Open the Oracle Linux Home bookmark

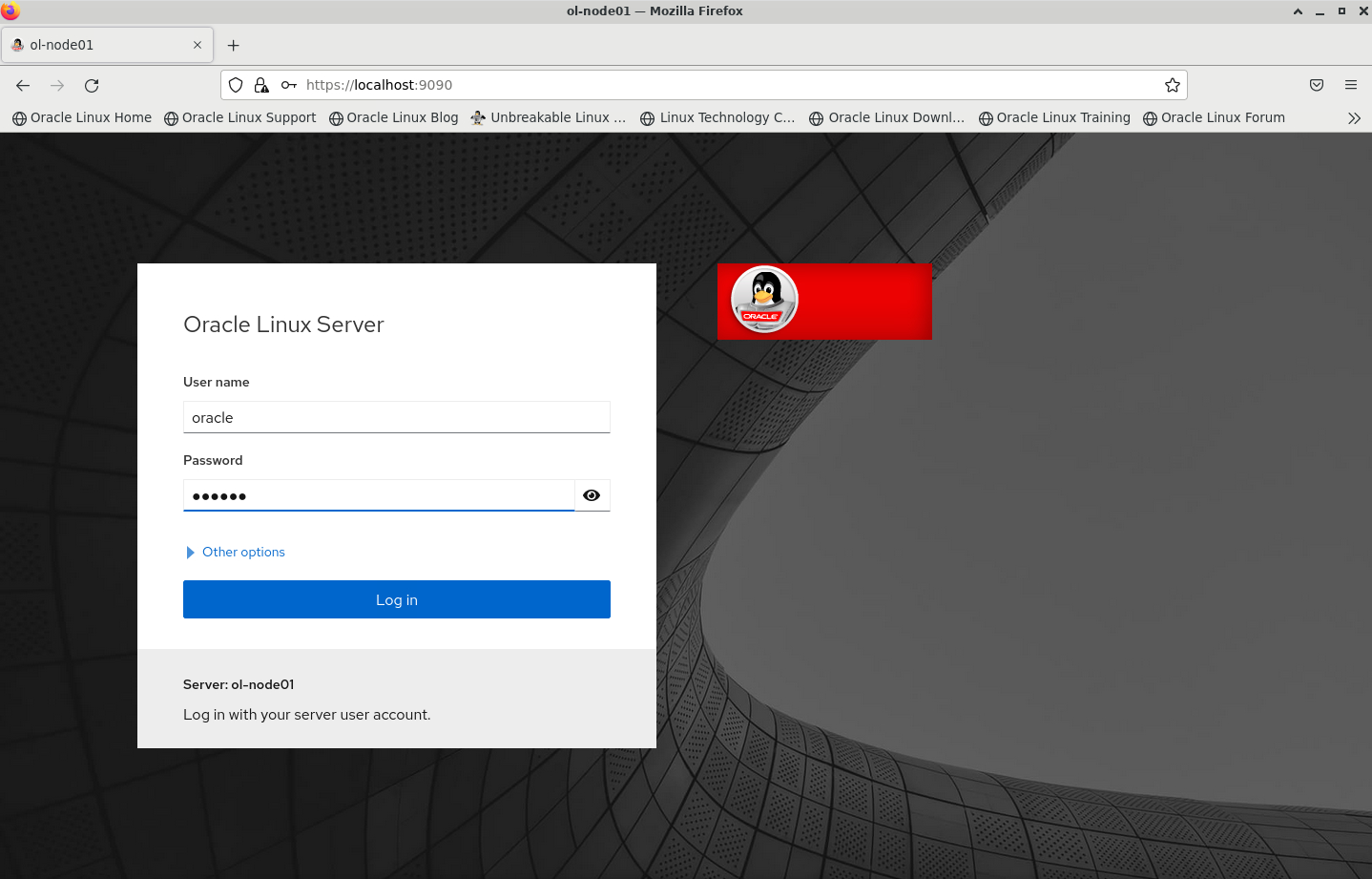click(82, 117)
